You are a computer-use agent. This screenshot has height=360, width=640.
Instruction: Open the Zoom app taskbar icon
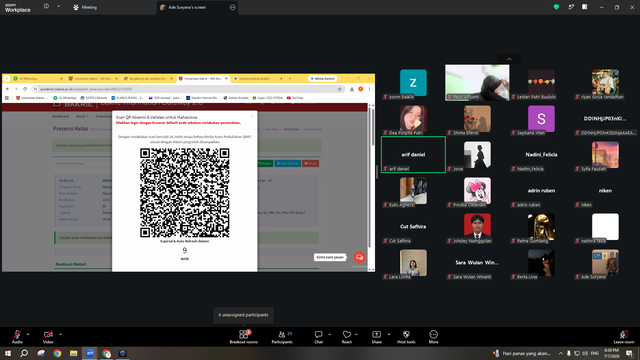[x=90, y=353]
